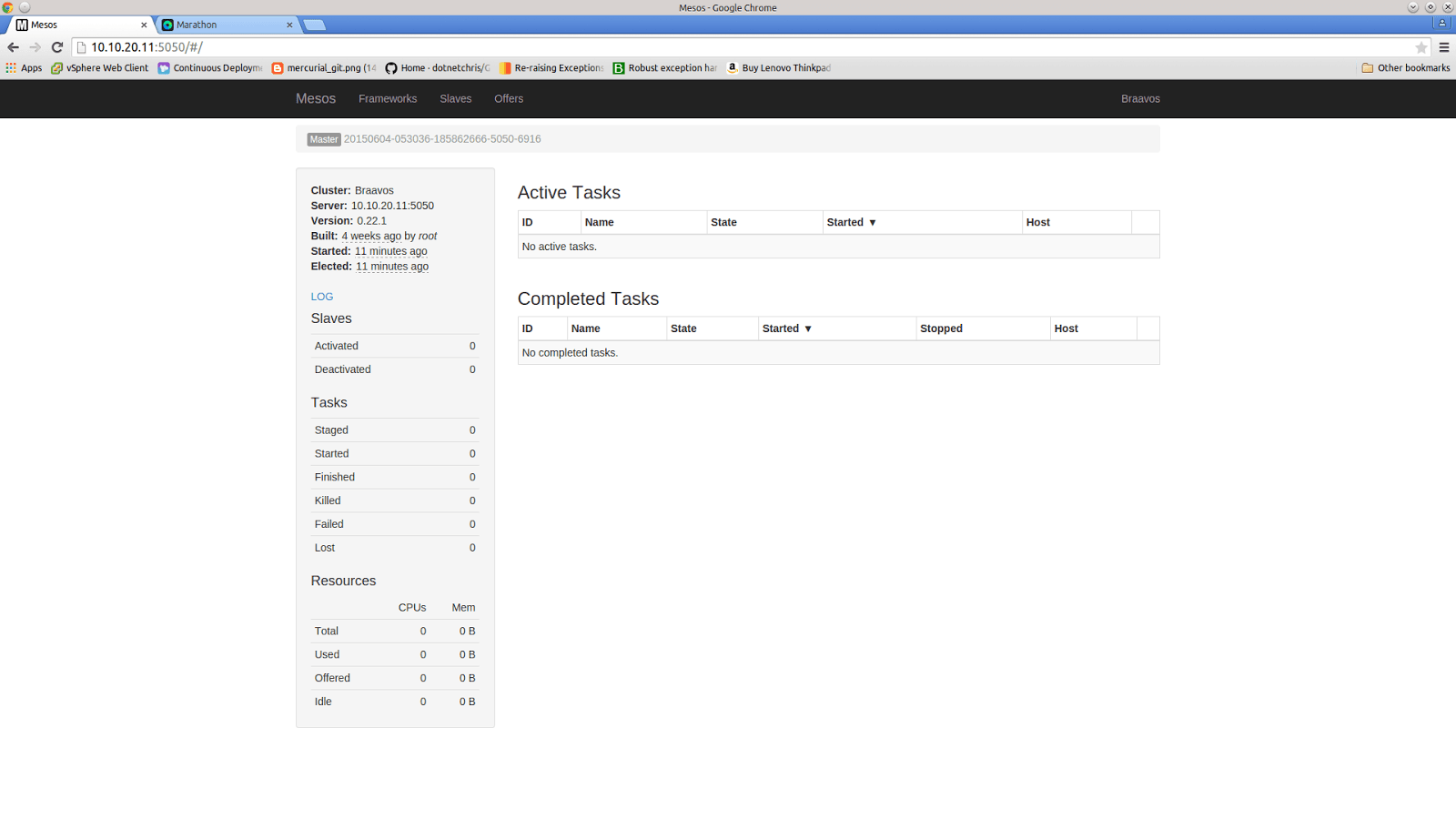Close the Marathon tab
Image resolution: width=1456 pixels, height=819 pixels.
[289, 25]
